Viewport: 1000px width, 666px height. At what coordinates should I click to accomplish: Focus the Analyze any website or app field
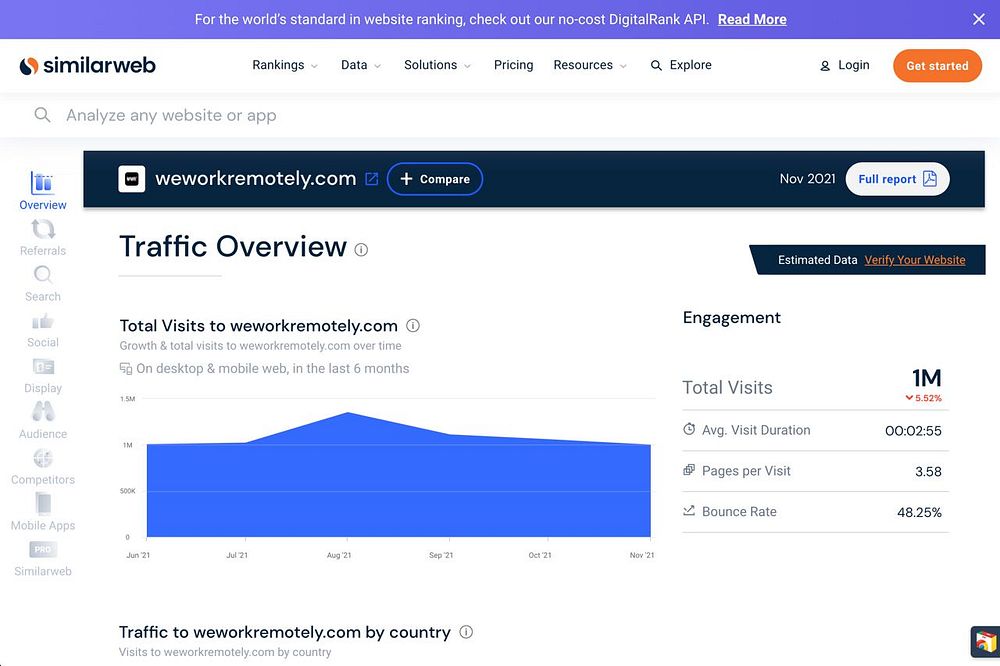500,115
